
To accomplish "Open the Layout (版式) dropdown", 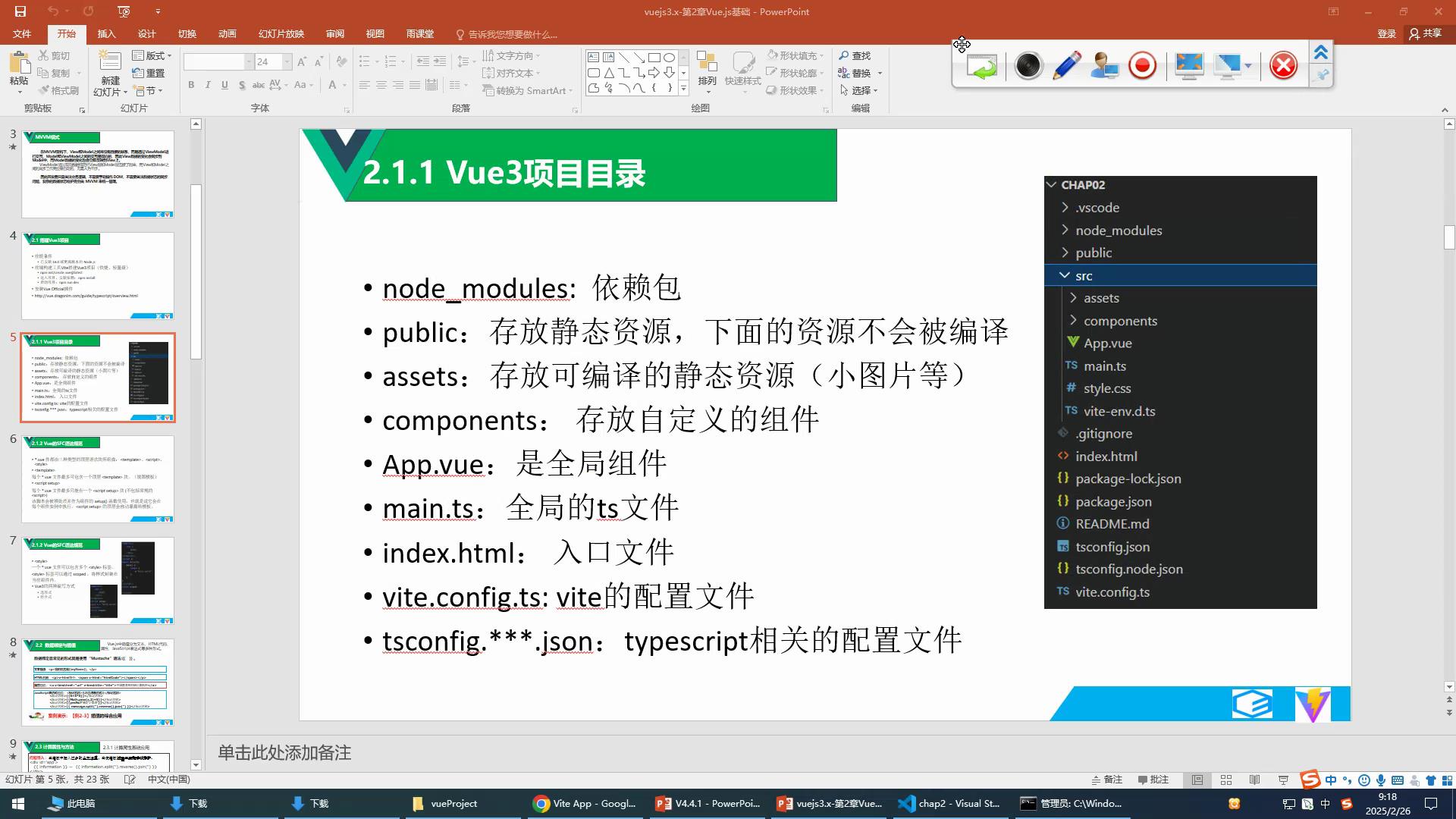I will (x=152, y=55).
